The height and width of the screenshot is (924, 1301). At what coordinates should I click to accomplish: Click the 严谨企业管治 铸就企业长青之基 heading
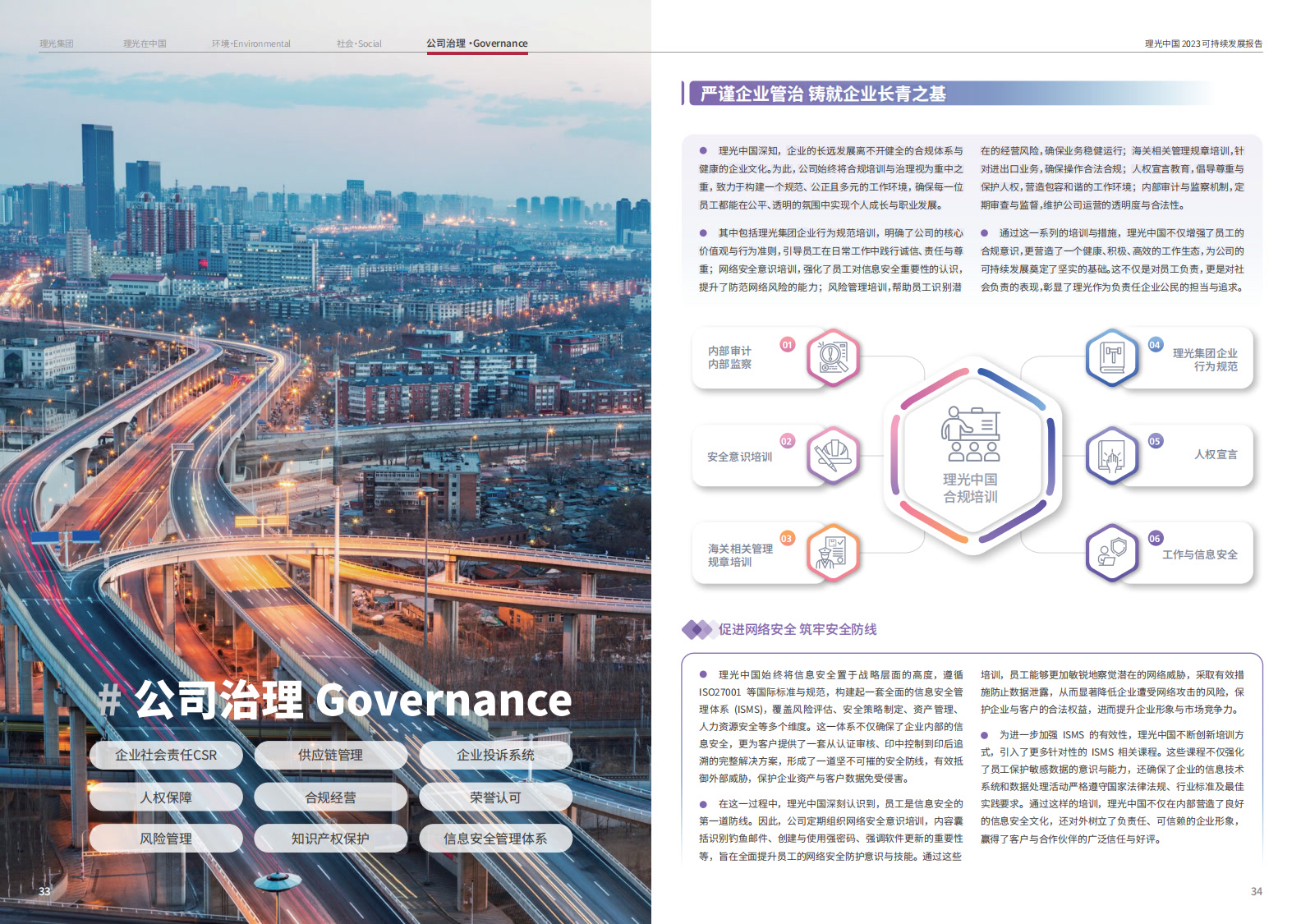pos(823,94)
